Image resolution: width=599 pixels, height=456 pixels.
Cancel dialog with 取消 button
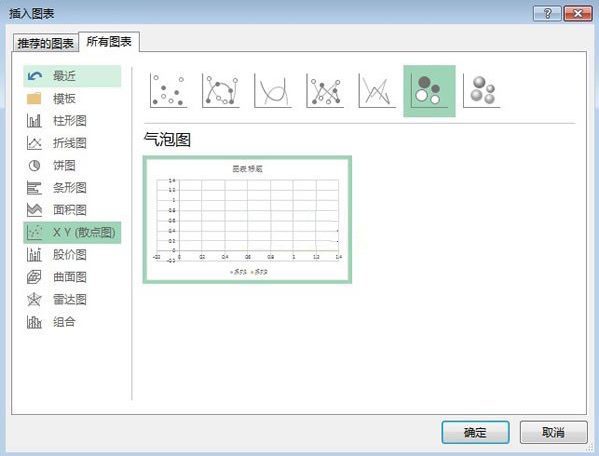(554, 432)
